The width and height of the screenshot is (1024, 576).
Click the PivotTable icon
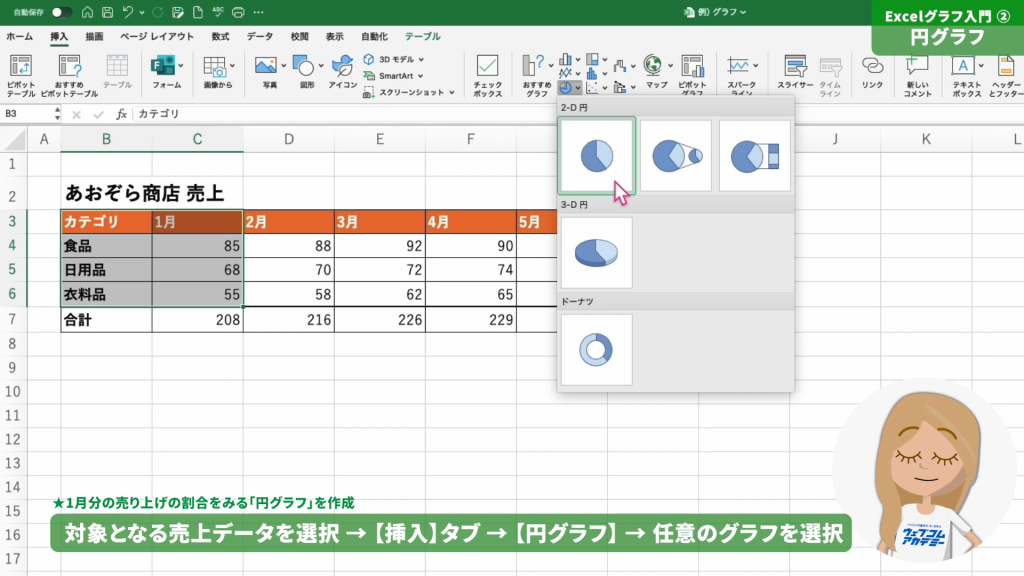pyautogui.click(x=20, y=73)
